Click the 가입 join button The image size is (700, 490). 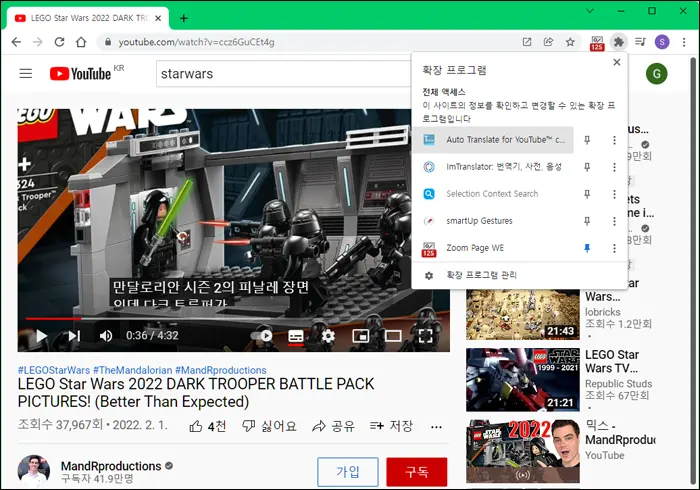point(348,472)
